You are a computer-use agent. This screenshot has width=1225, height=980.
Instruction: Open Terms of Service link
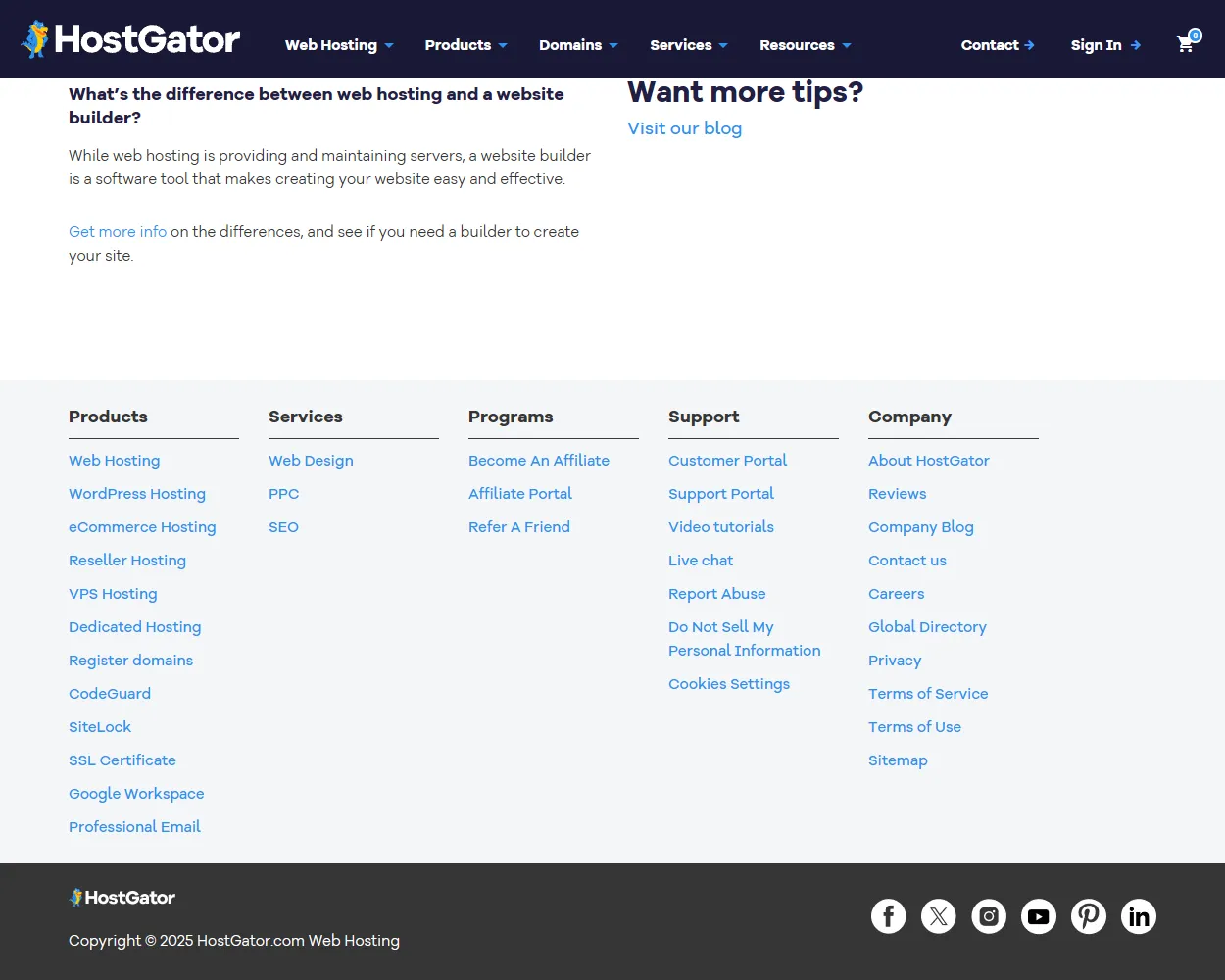point(928,694)
